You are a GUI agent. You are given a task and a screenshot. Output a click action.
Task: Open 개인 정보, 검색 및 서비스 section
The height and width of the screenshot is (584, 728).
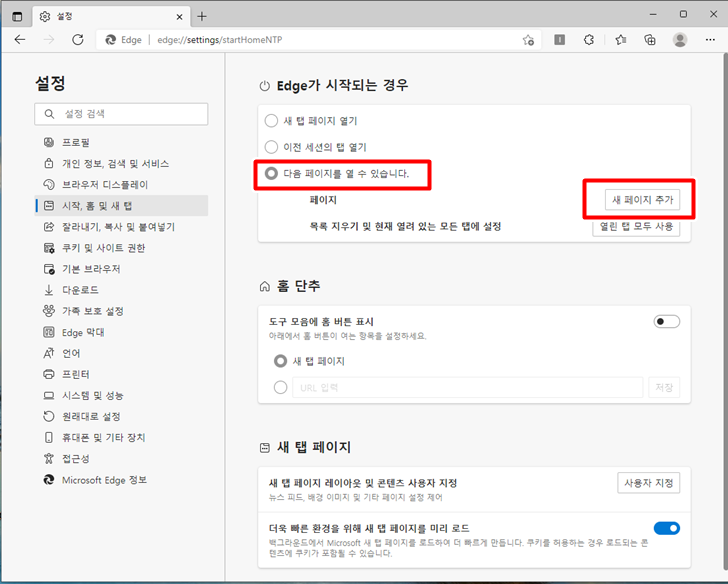(122, 163)
